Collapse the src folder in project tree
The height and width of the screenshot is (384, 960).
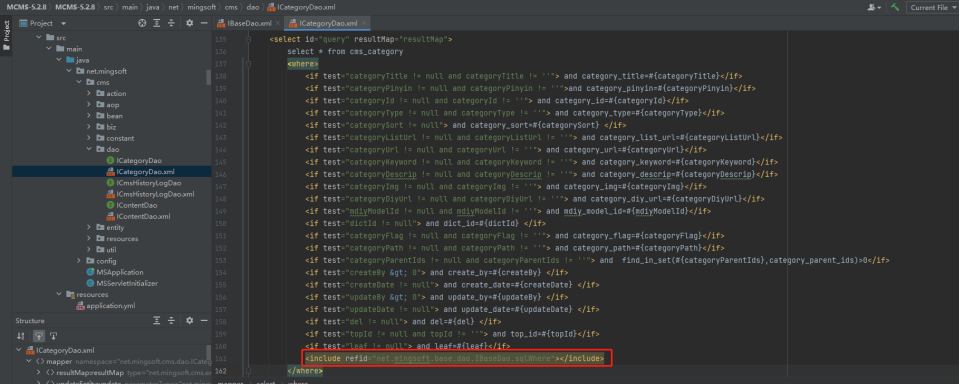(x=39, y=38)
